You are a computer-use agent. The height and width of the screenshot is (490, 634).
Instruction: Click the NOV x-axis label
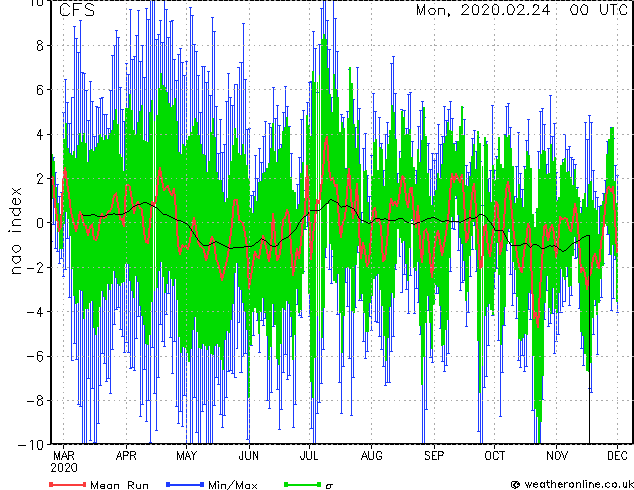point(557,456)
